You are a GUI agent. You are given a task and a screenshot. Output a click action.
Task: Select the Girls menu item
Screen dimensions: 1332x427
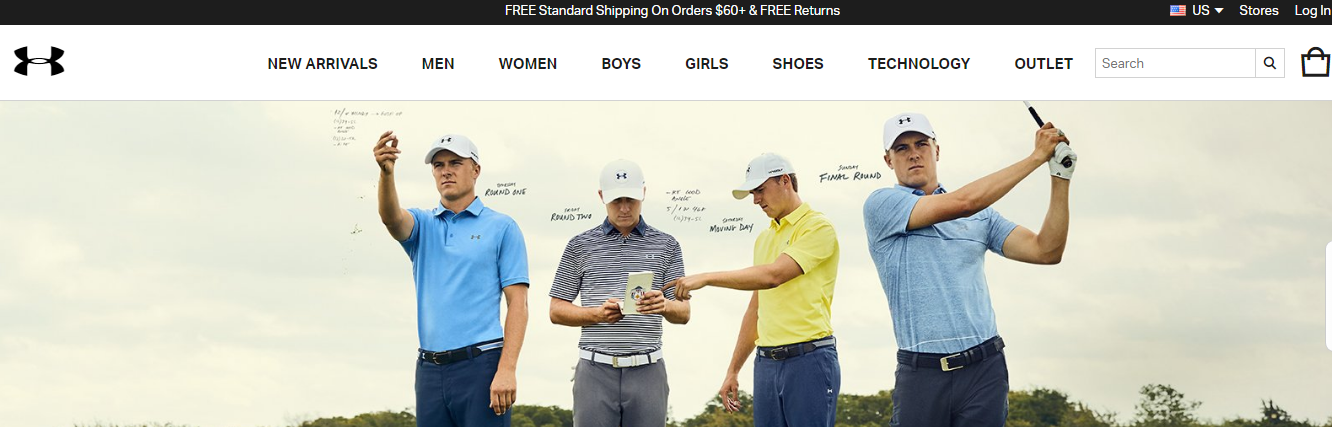(x=707, y=63)
